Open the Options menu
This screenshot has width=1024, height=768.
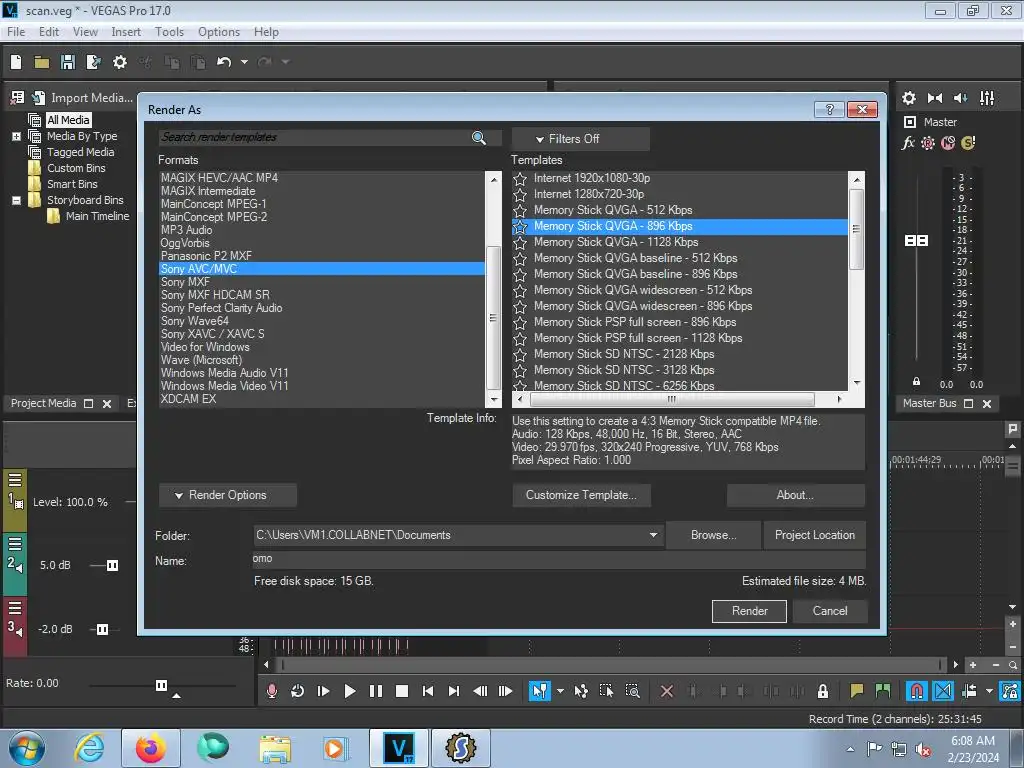click(219, 31)
